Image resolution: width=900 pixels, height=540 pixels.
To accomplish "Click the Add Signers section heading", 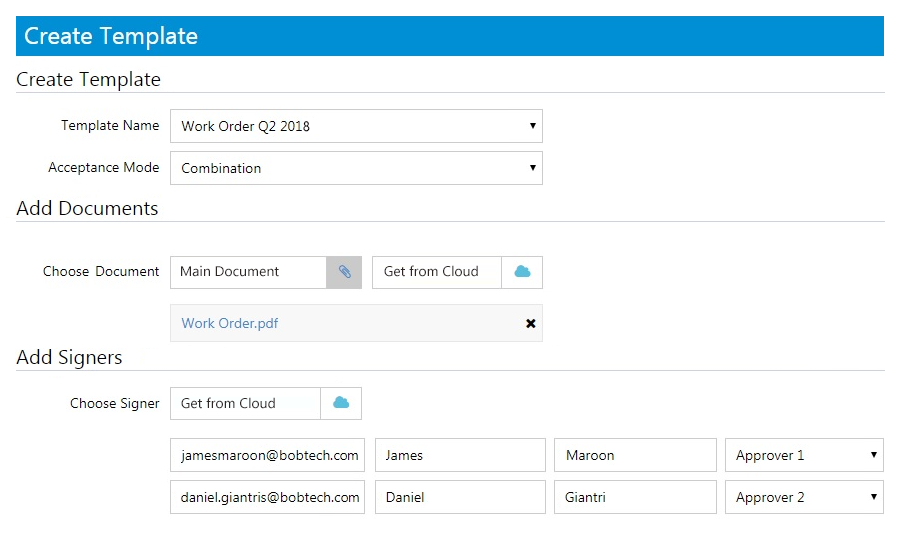I will coord(70,357).
